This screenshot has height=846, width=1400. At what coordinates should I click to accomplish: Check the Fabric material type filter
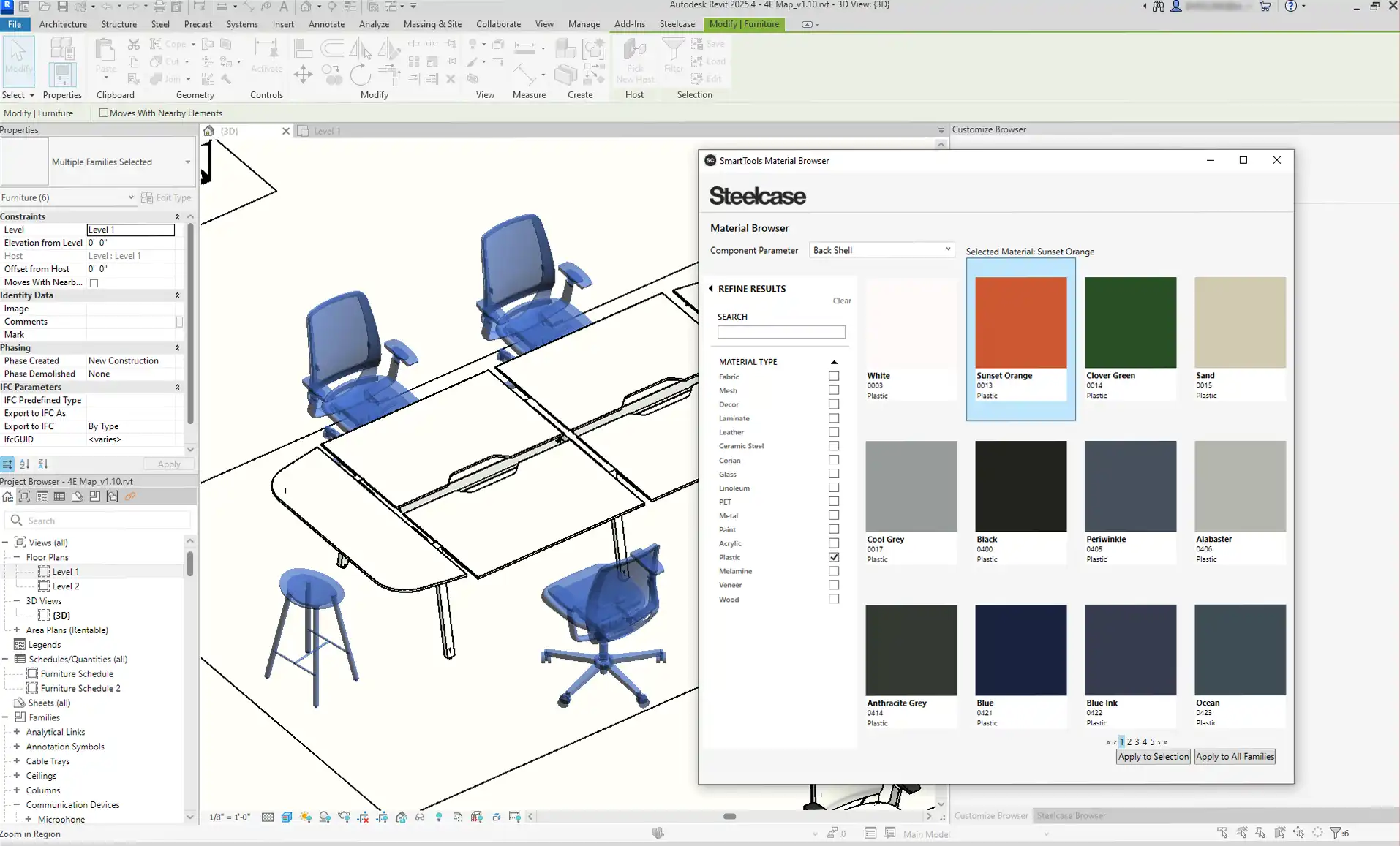pos(833,377)
